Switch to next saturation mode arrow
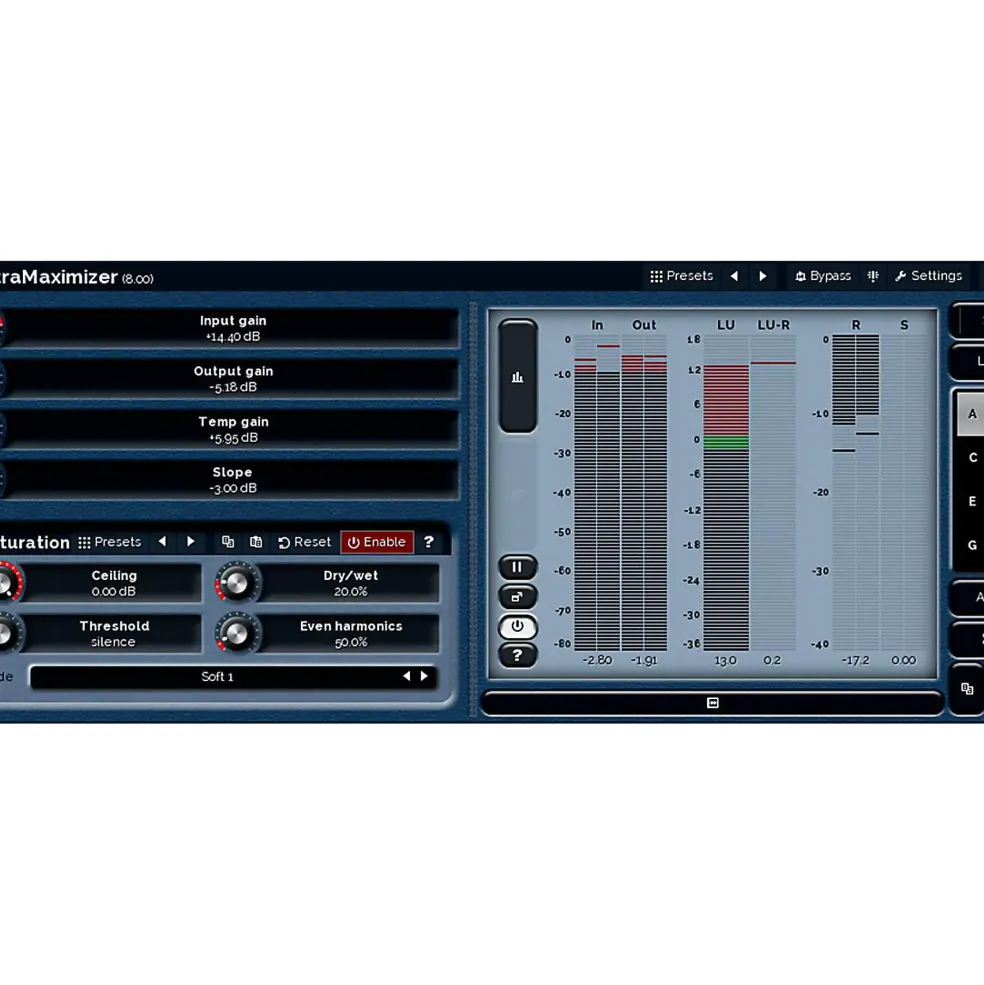This screenshot has width=984, height=985. point(424,677)
